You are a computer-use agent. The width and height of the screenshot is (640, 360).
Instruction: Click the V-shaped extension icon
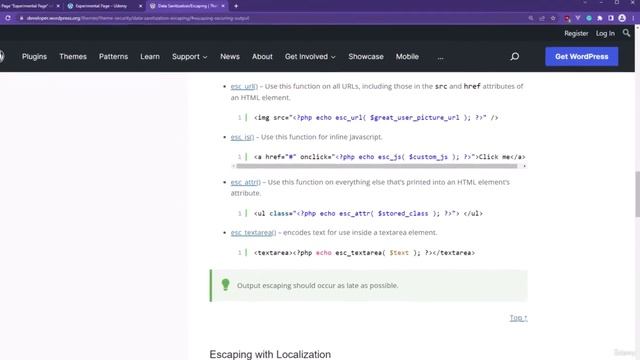coord(578,18)
